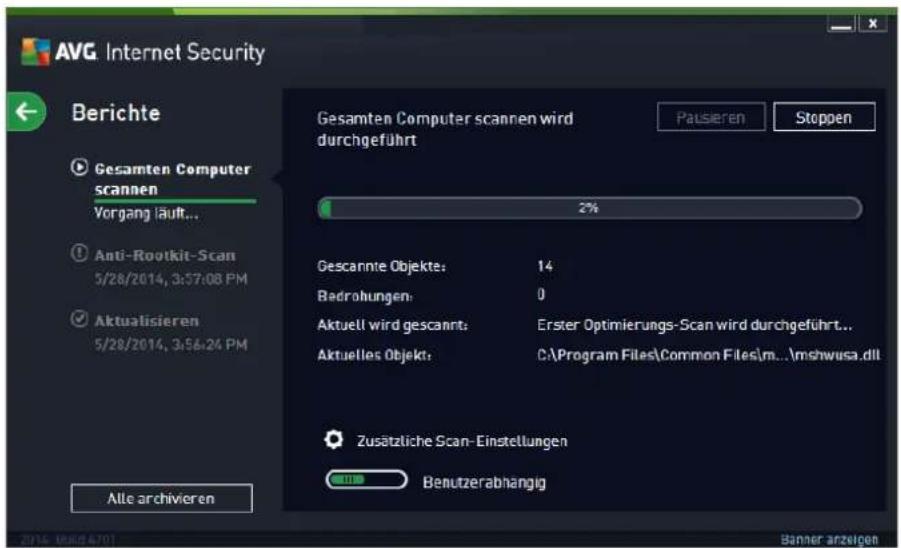Click Gescannte Objekte value 14

click(545, 266)
